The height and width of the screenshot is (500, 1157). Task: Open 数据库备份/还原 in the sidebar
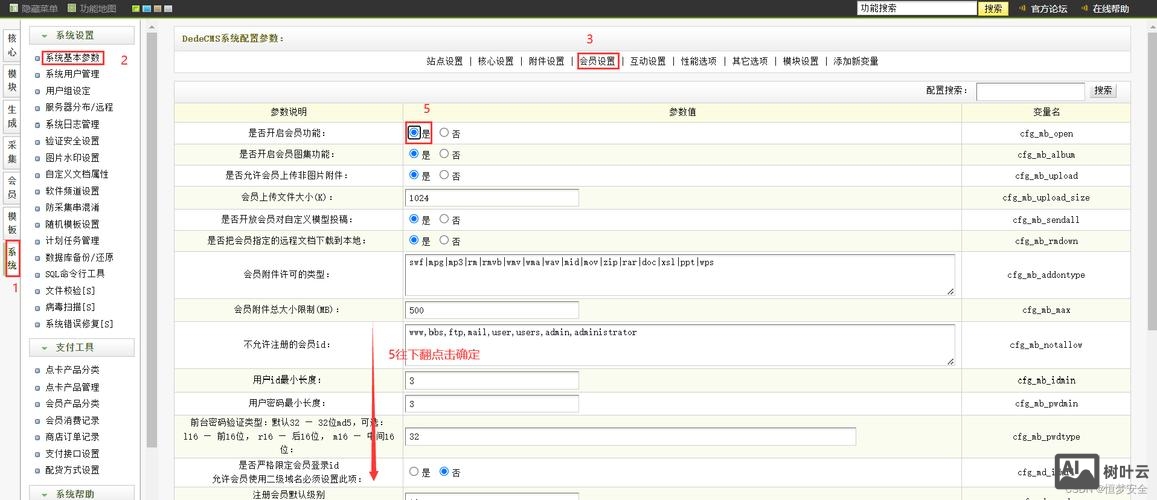point(79,257)
